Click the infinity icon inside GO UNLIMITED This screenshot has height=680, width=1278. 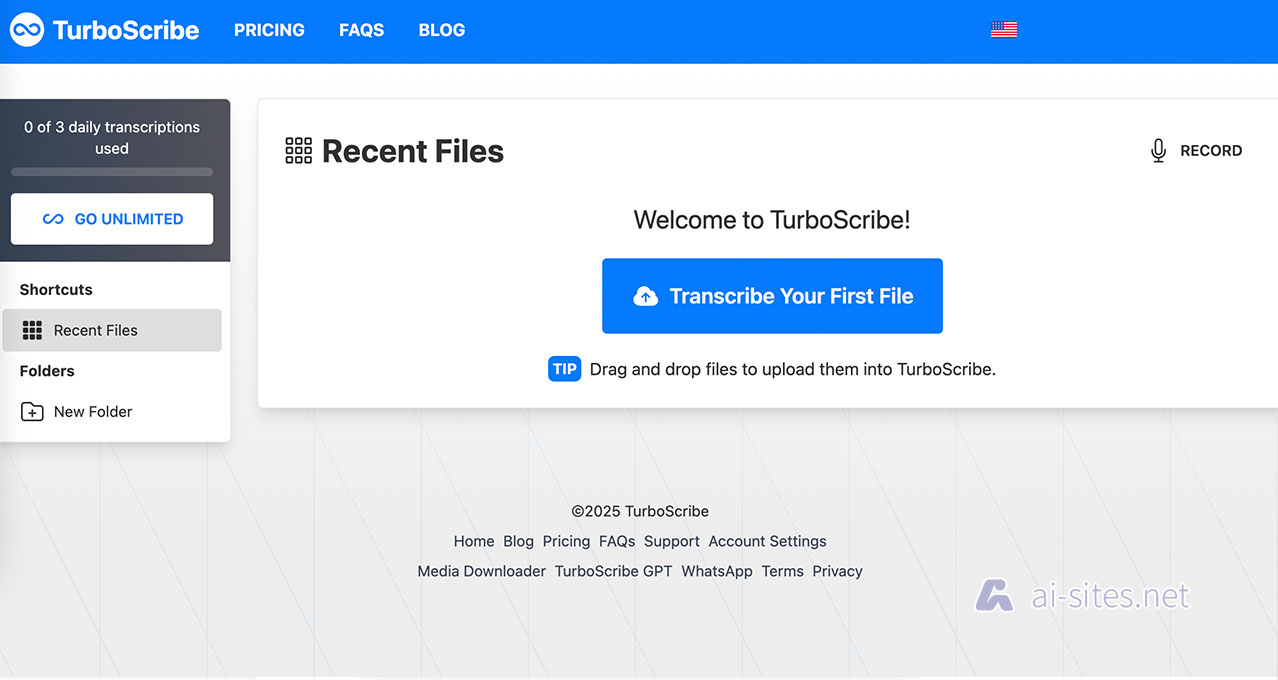click(x=52, y=218)
